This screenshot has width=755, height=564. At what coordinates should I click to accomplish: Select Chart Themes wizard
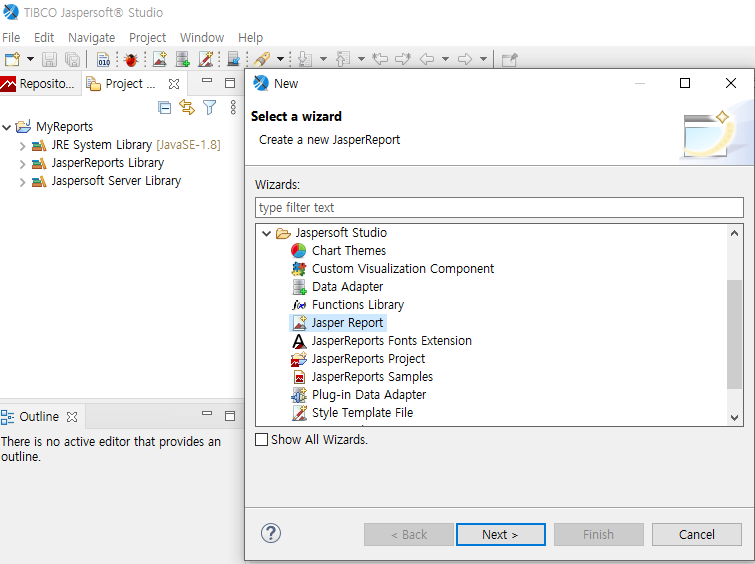(x=349, y=251)
